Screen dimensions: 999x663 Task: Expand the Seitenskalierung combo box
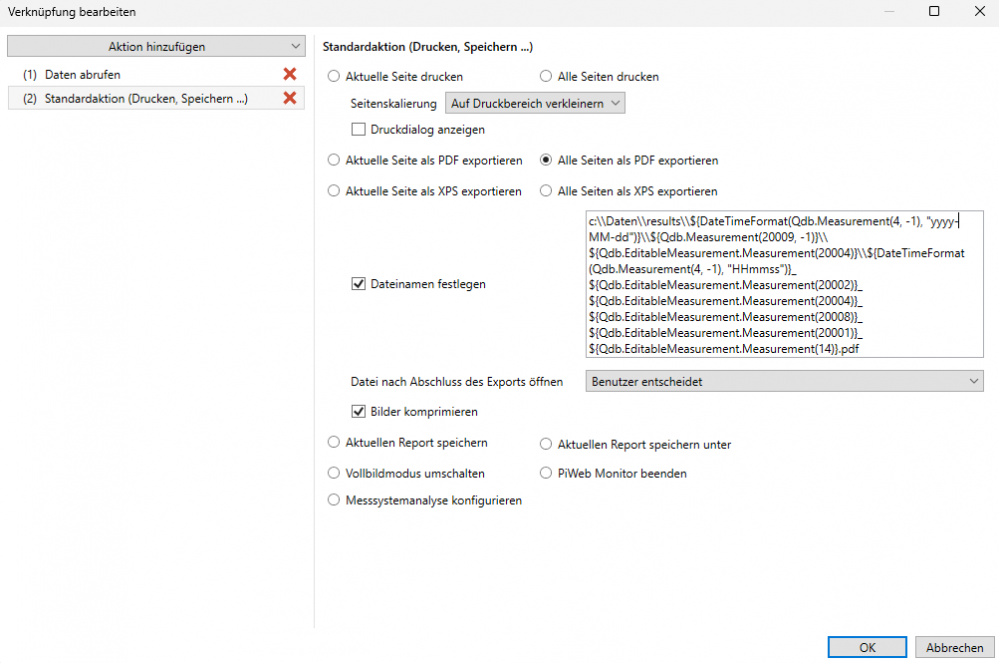[x=534, y=103]
